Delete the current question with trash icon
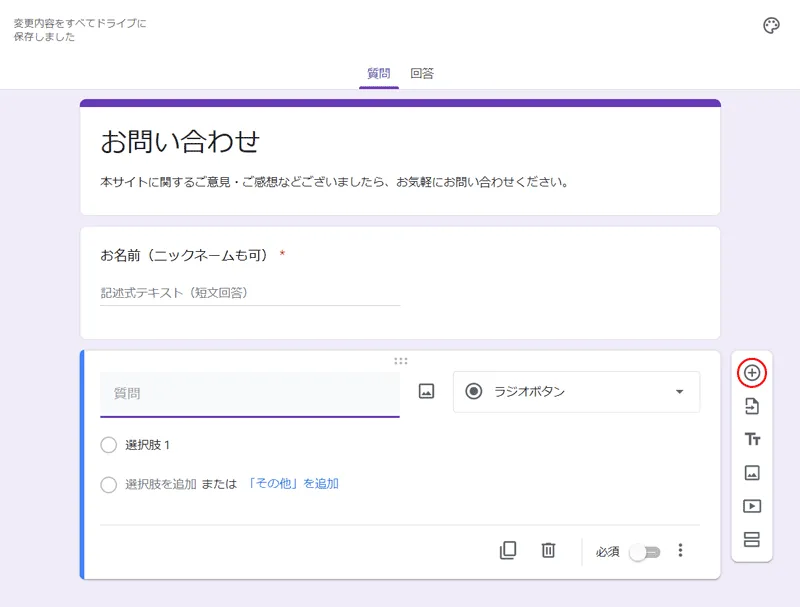 (x=548, y=550)
